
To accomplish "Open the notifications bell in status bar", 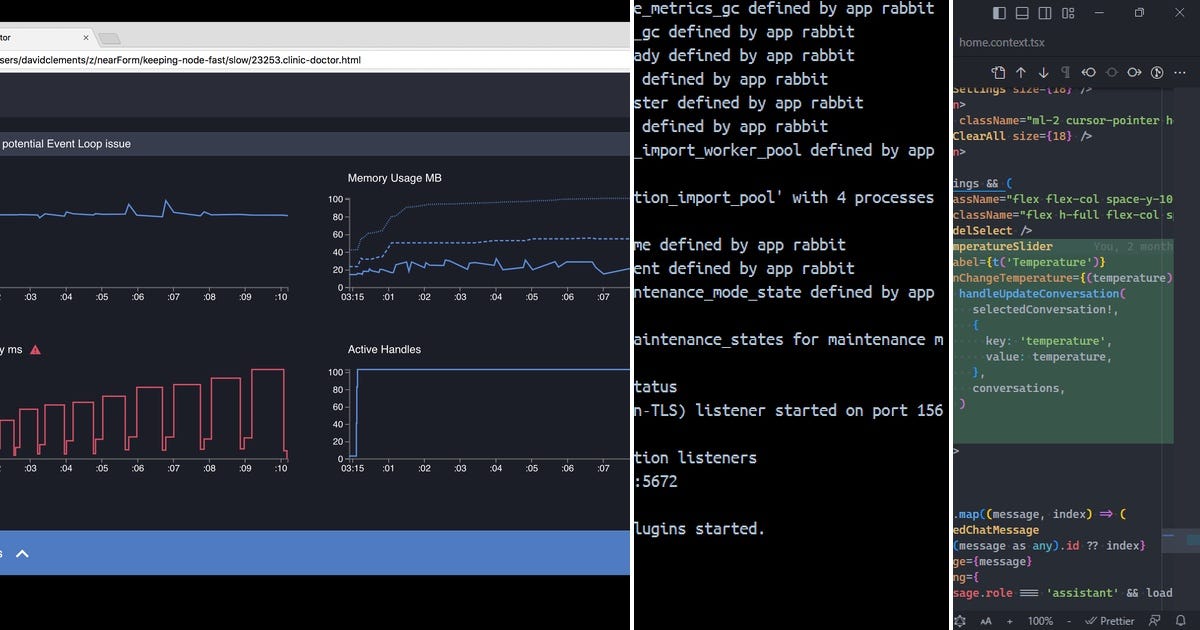I will pyautogui.click(x=1181, y=621).
